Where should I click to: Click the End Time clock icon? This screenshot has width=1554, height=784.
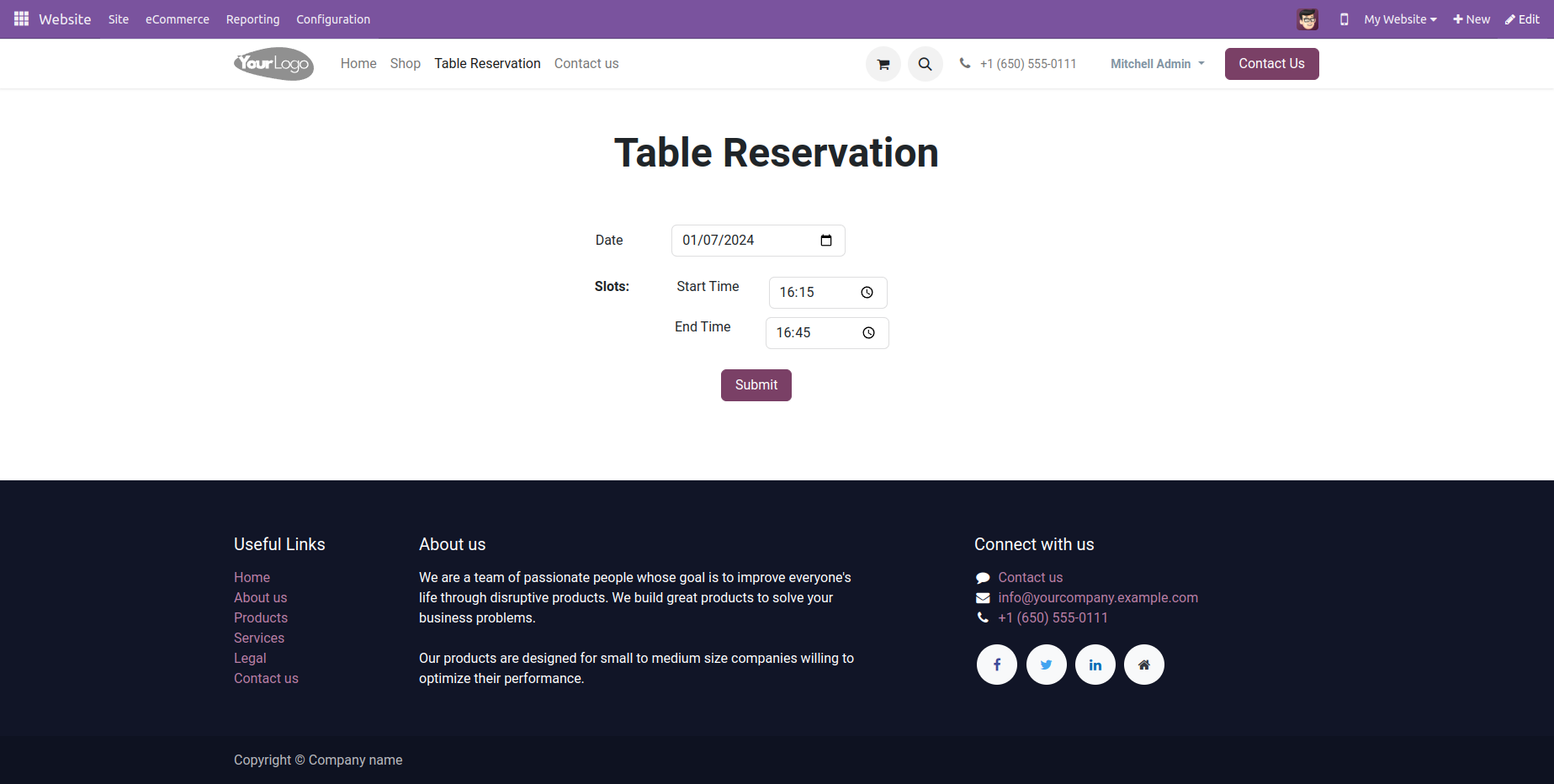pos(868,333)
